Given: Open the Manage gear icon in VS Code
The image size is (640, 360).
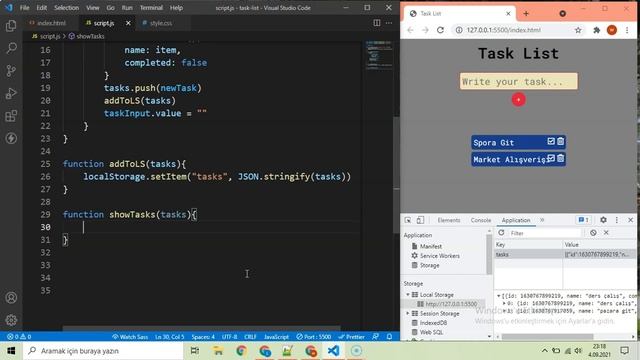Looking at the screenshot, I should click(11, 320).
